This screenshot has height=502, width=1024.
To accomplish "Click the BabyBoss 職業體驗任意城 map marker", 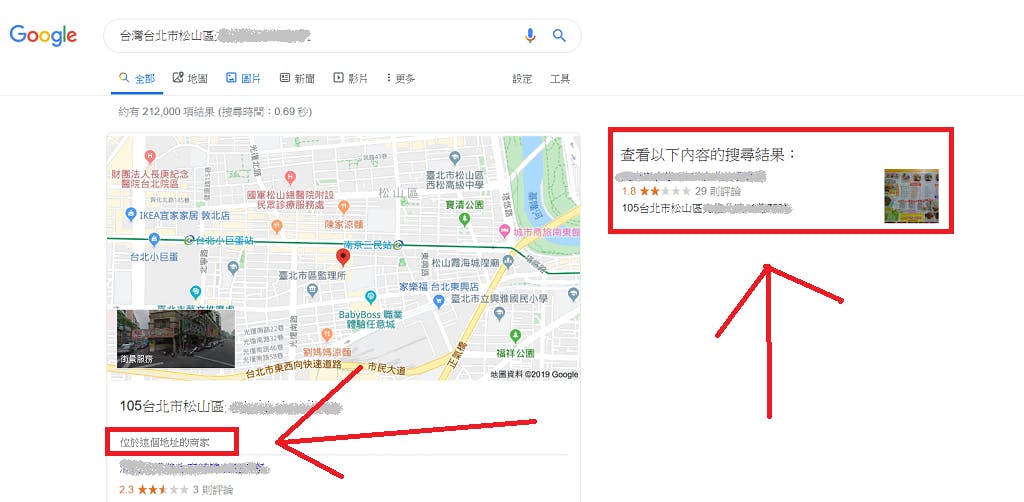I will 371,297.
